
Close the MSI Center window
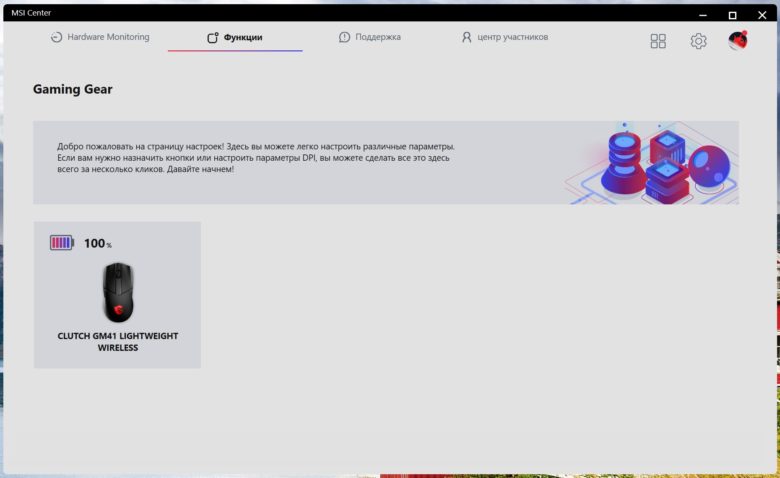(x=762, y=15)
